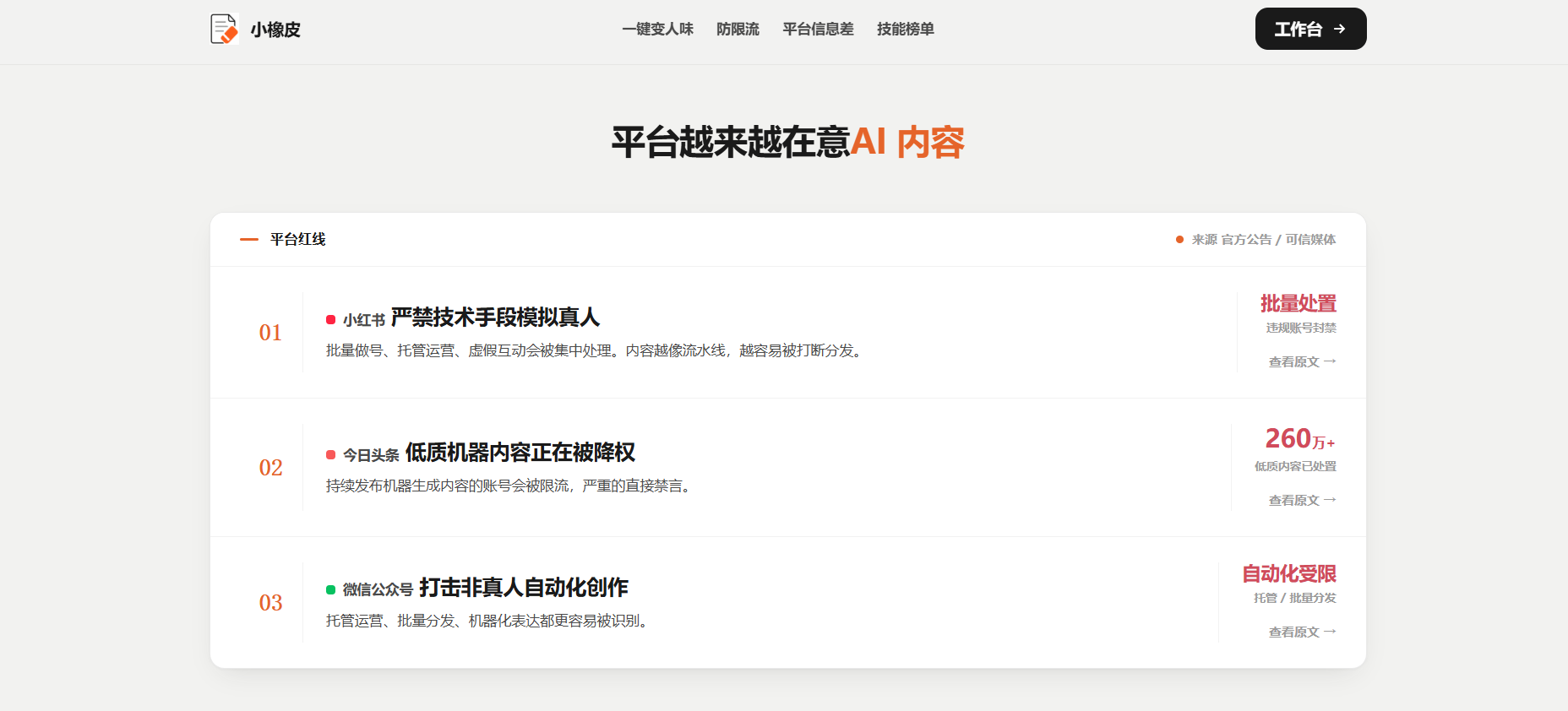Go to 平台信息差 in the navigation

[818, 29]
